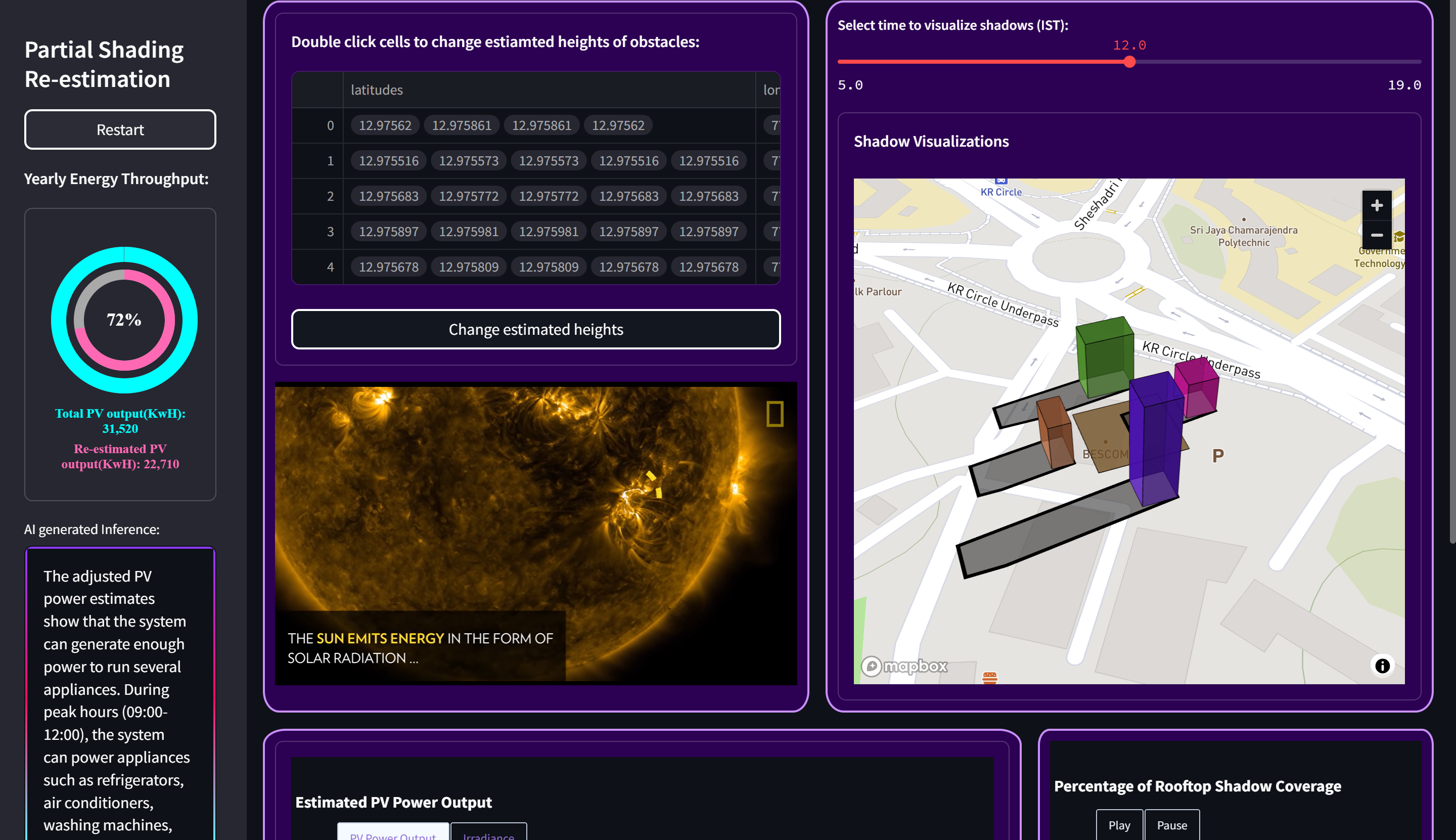Click the latitudes column header

[x=377, y=90]
